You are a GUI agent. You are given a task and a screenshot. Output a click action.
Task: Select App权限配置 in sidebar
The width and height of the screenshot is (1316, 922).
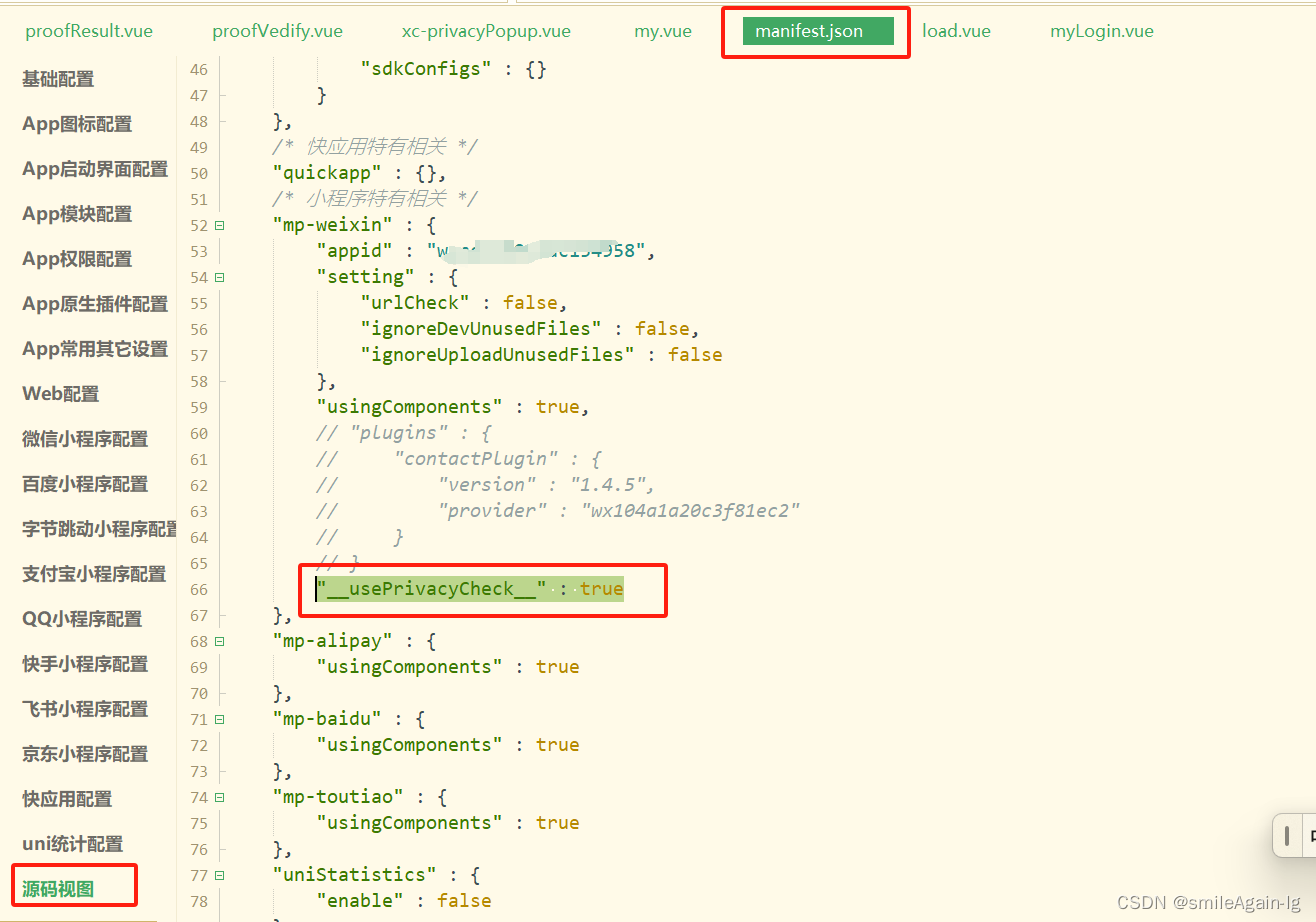[x=77, y=259]
